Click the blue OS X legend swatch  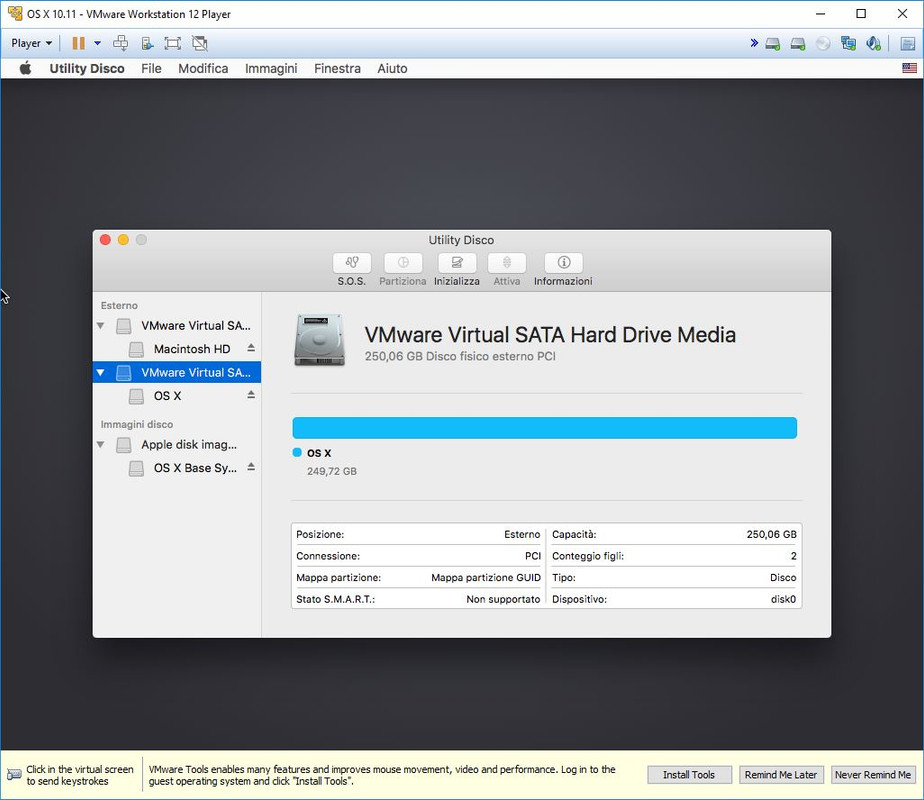click(297, 452)
